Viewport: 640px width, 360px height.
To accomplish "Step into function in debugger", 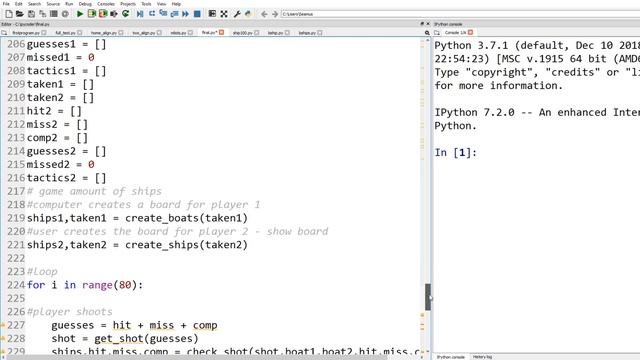I will [x=163, y=14].
